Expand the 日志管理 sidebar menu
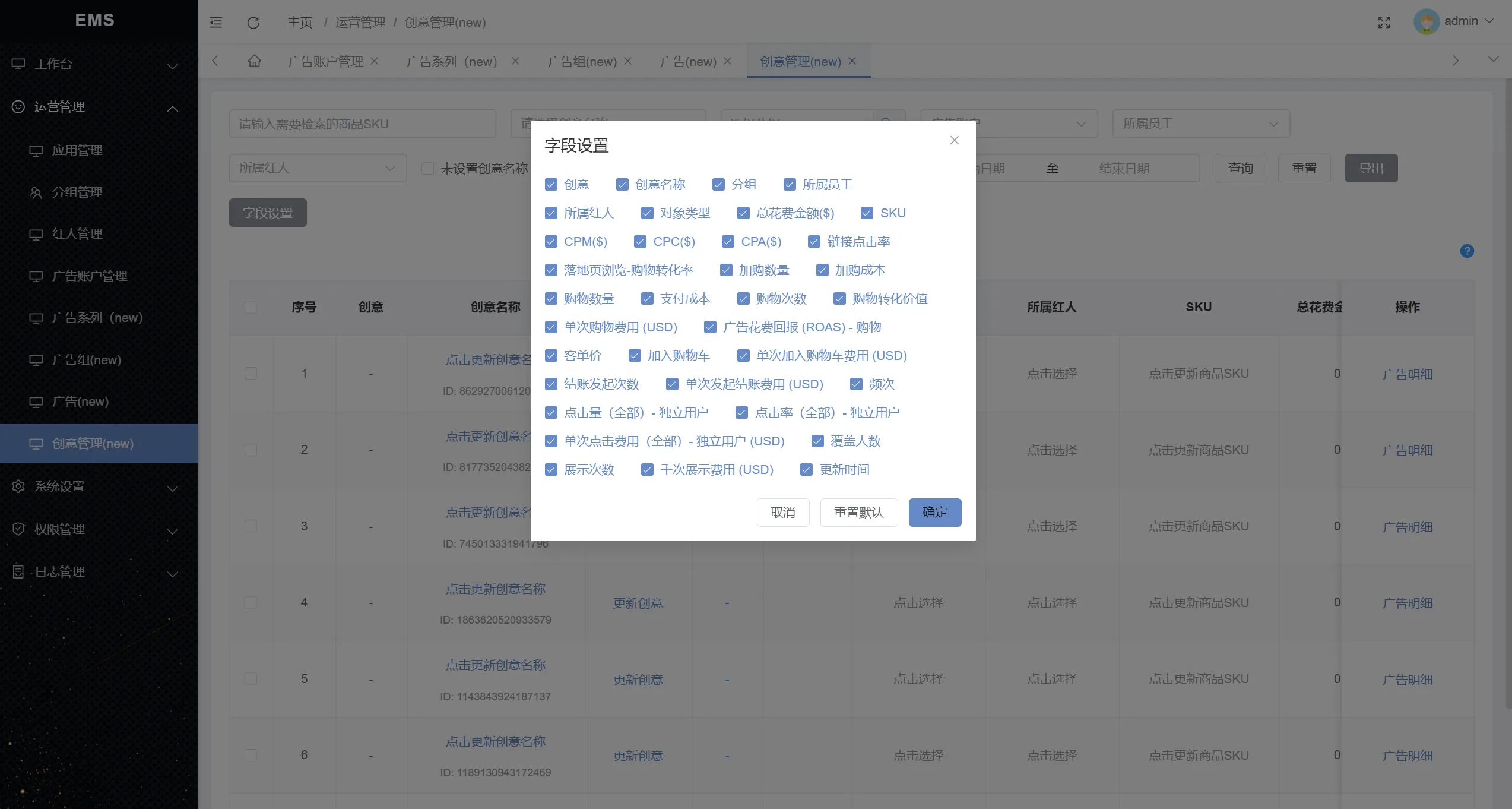This screenshot has width=1512, height=809. pyautogui.click(x=173, y=574)
